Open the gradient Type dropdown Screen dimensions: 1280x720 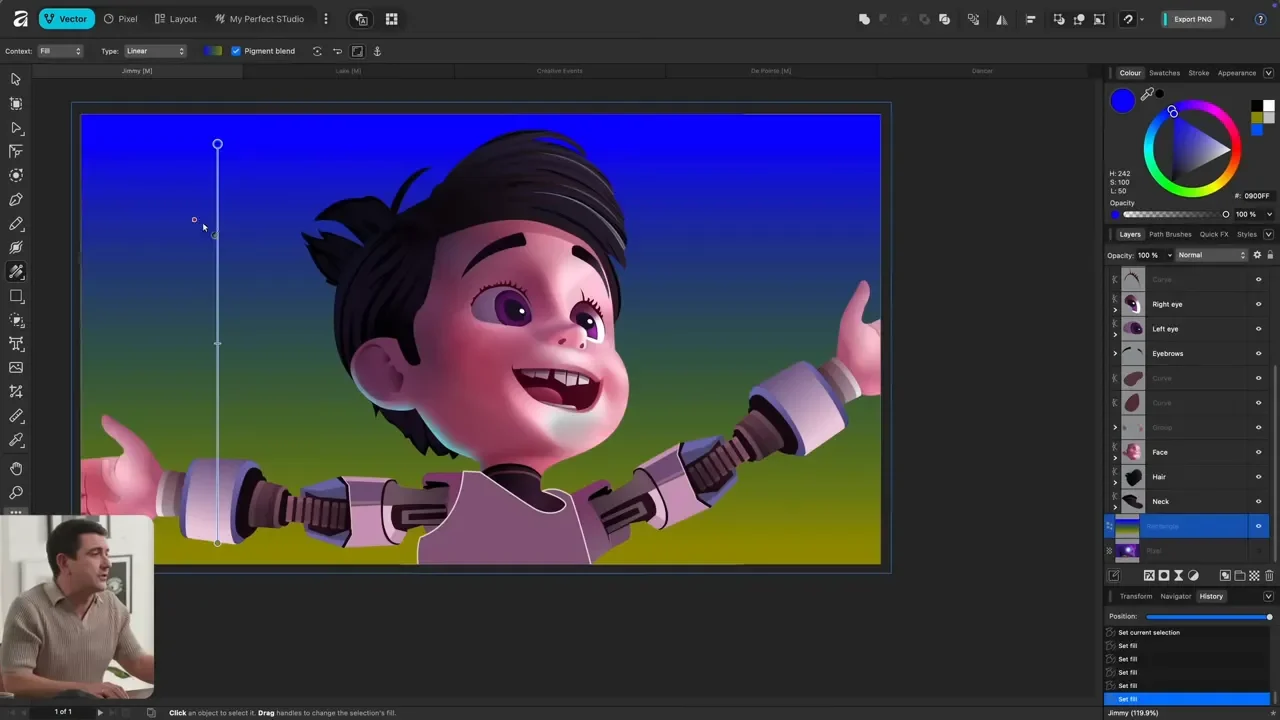(155, 51)
